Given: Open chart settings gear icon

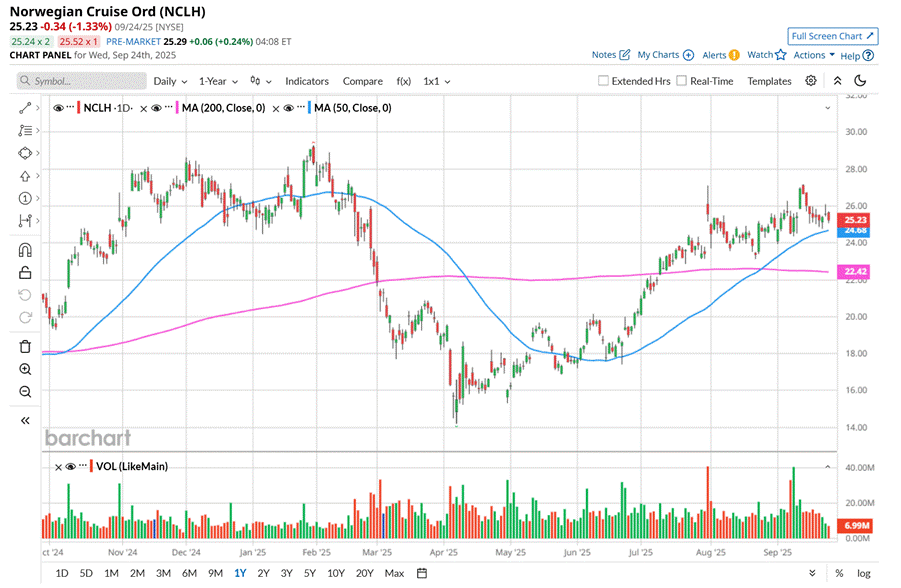Looking at the screenshot, I should [811, 80].
